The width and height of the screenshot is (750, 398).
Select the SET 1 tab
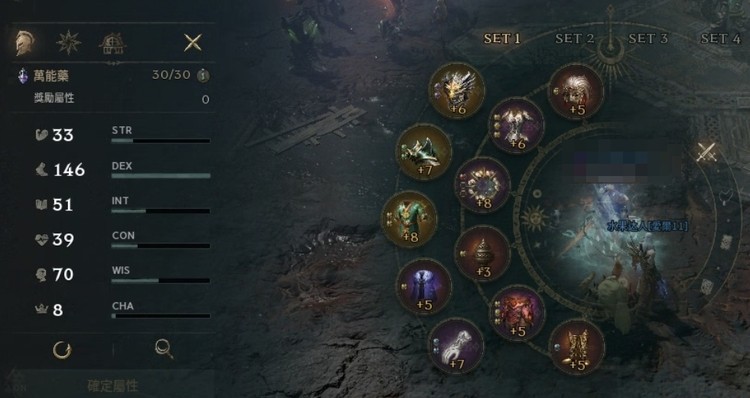point(501,38)
